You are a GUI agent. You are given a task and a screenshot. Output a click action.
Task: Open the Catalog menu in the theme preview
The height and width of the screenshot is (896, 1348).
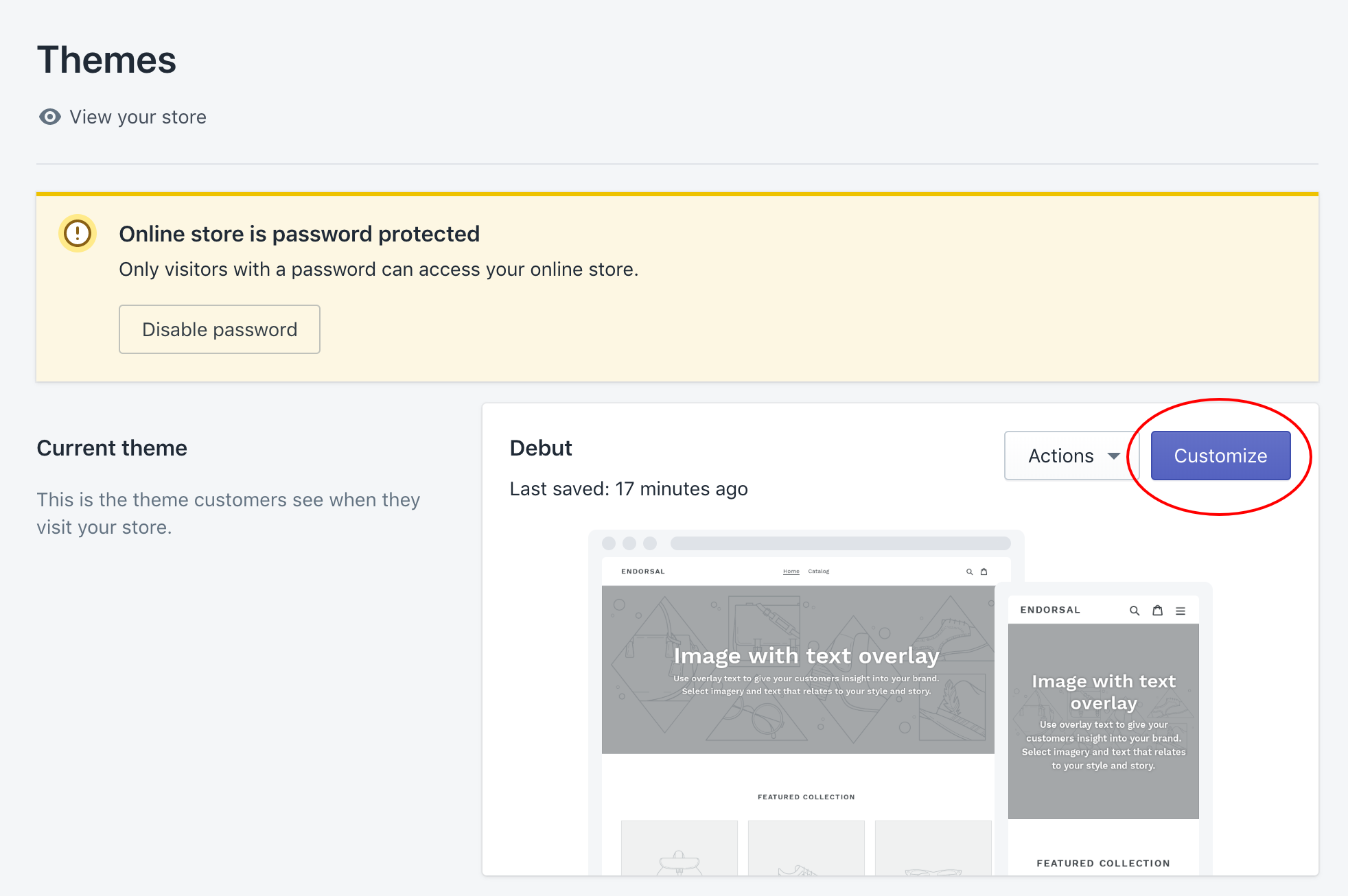818,571
